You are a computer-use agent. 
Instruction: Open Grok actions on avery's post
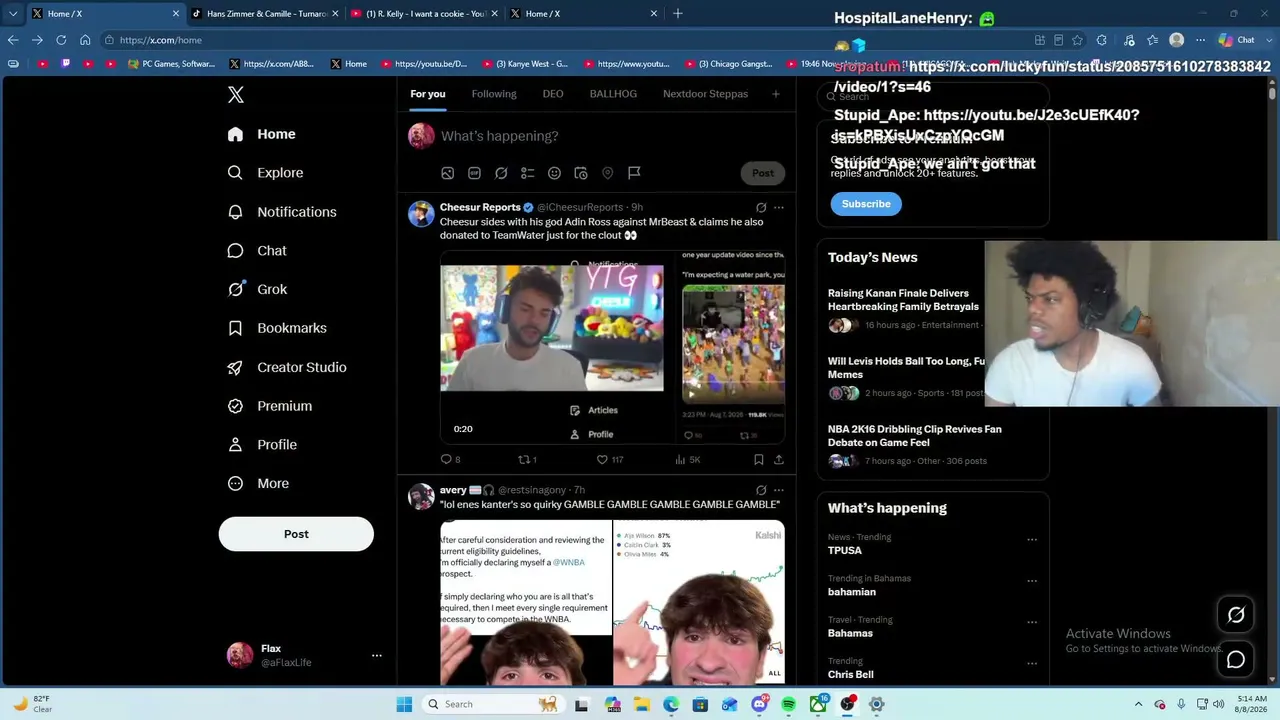pos(761,490)
